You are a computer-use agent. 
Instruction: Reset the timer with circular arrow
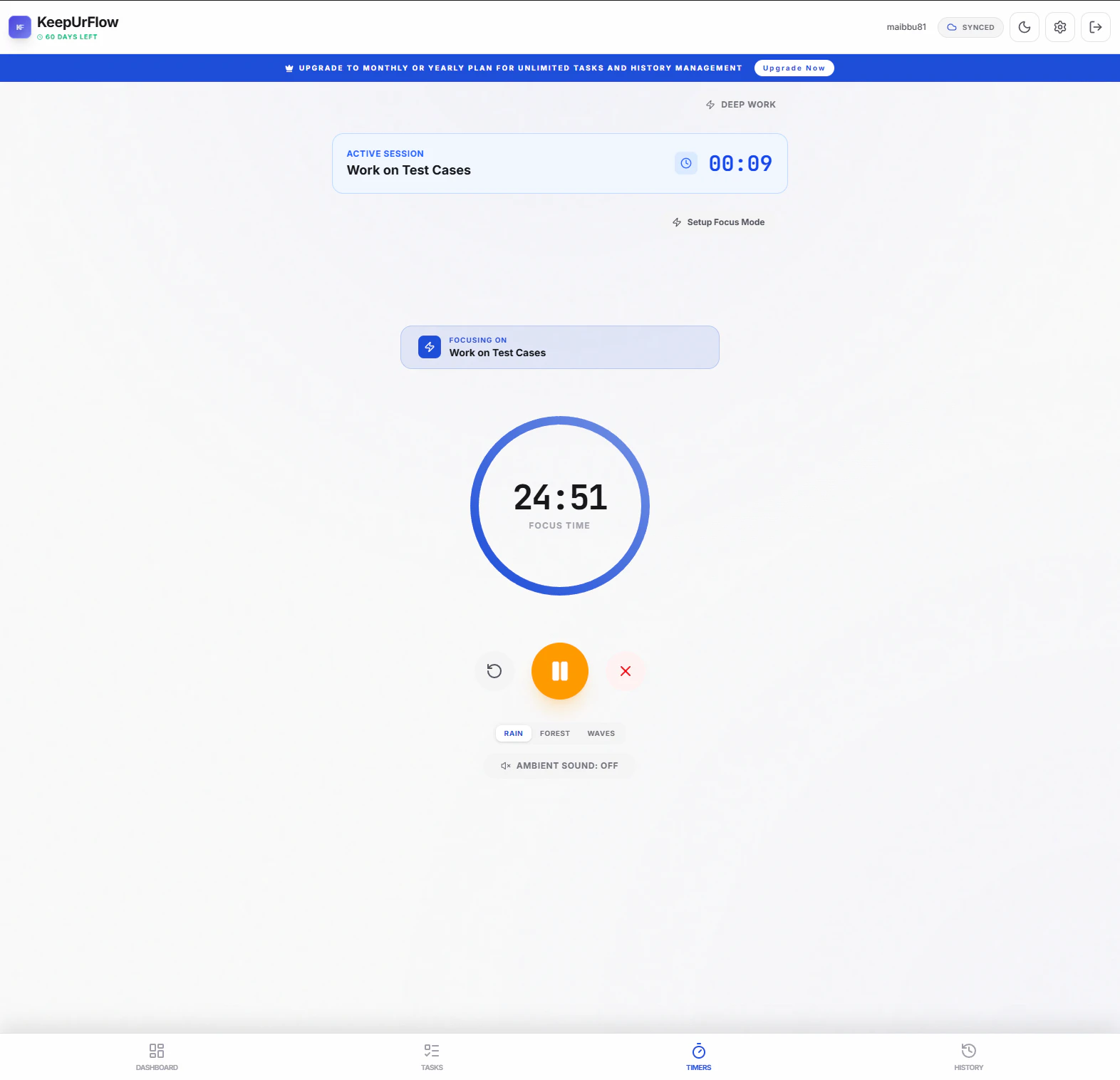point(494,671)
